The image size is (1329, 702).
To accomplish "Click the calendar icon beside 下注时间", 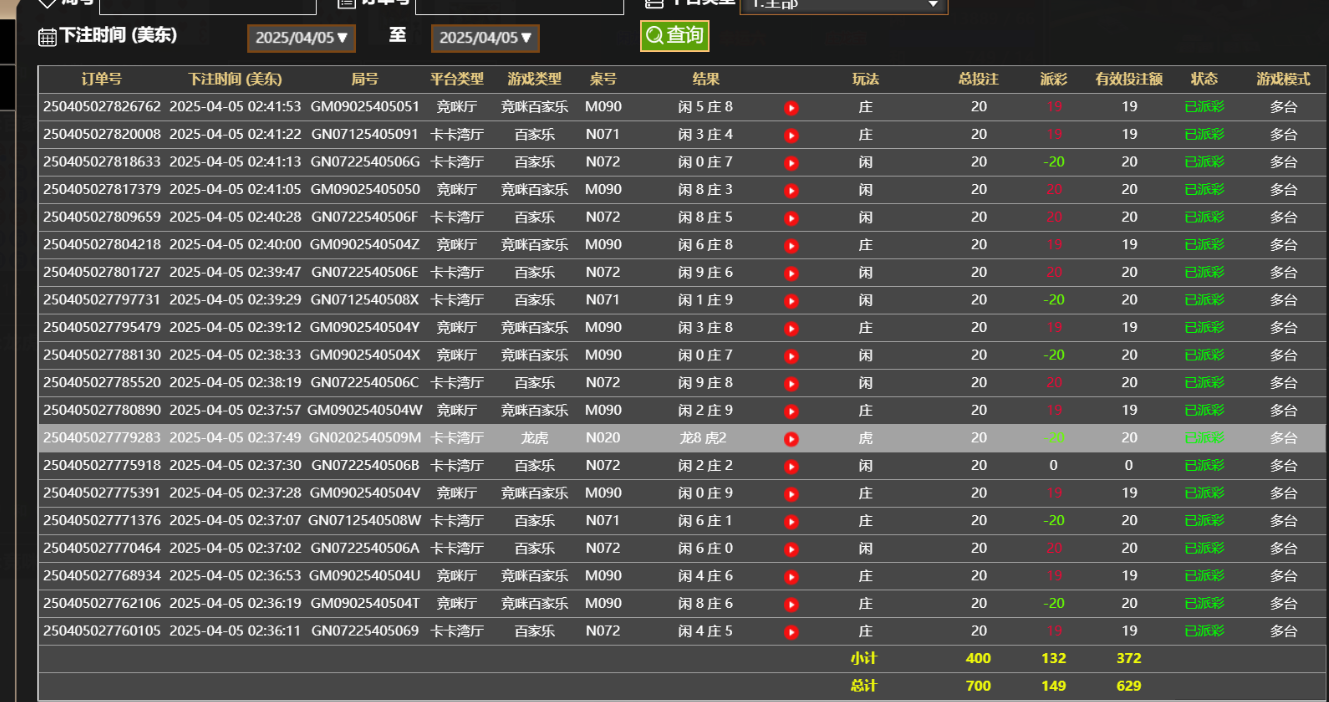I will [x=47, y=37].
